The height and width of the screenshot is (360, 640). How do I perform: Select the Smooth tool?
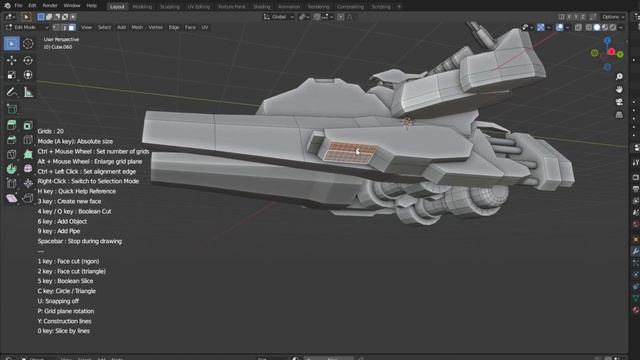click(x=28, y=169)
